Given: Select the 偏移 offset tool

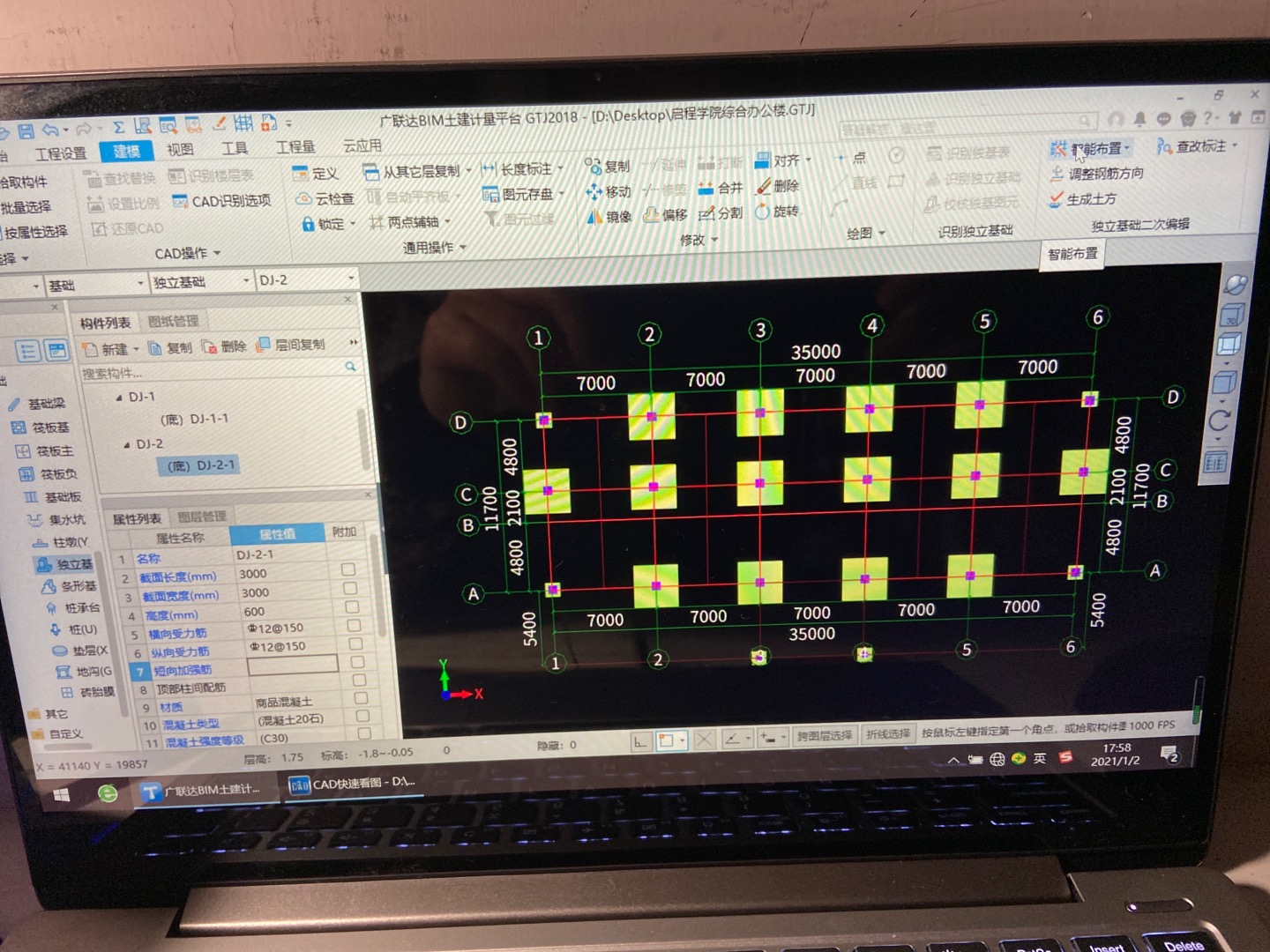Looking at the screenshot, I should click(x=665, y=214).
